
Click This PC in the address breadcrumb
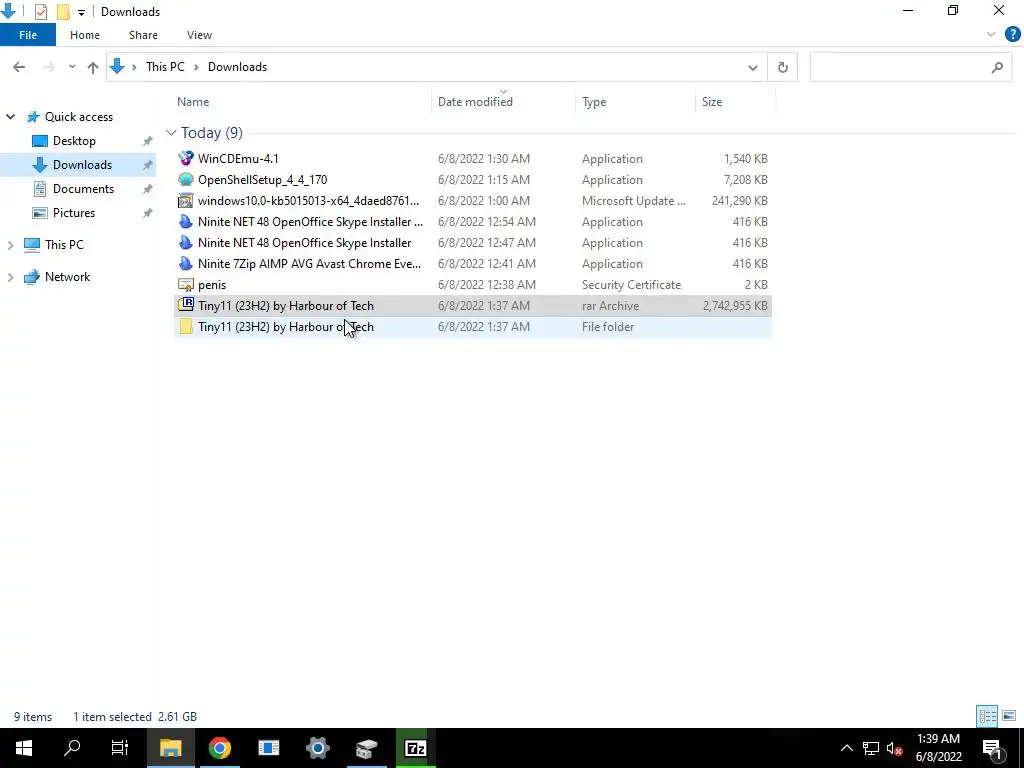(165, 67)
